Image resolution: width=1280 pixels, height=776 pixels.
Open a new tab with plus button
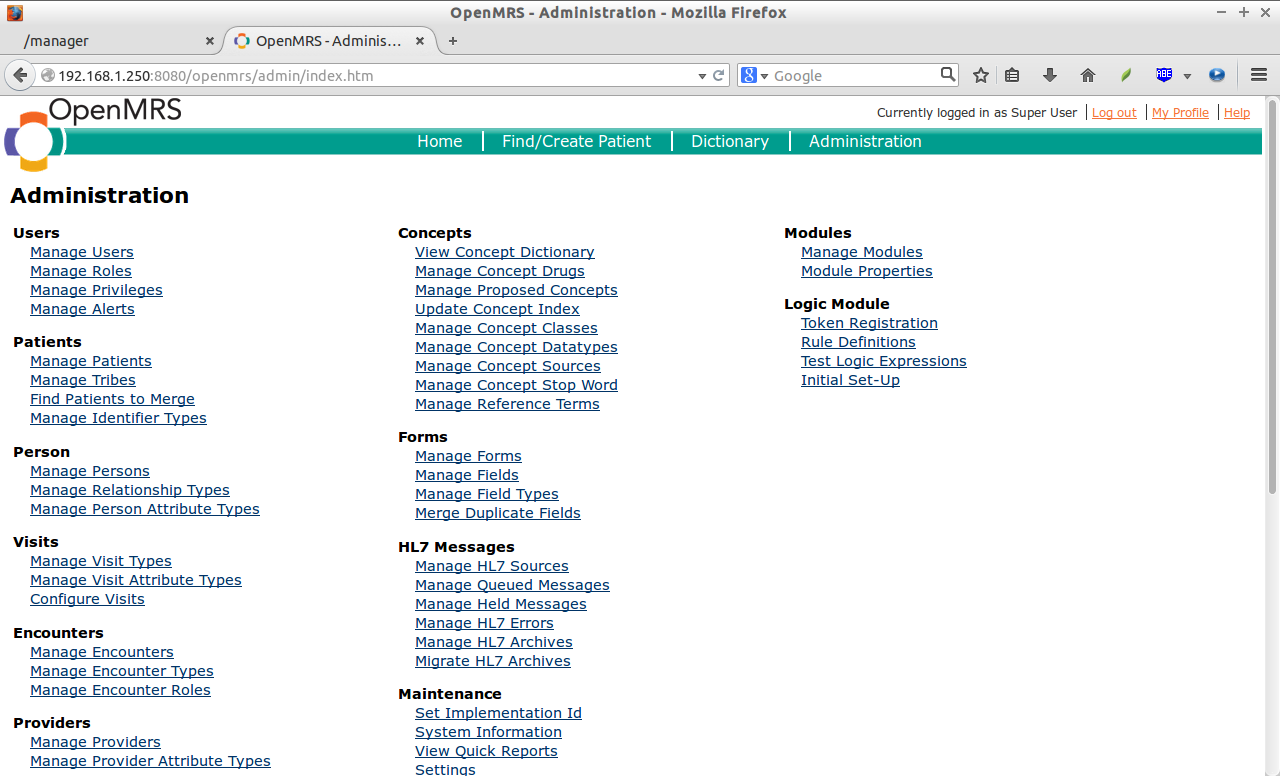pos(453,41)
